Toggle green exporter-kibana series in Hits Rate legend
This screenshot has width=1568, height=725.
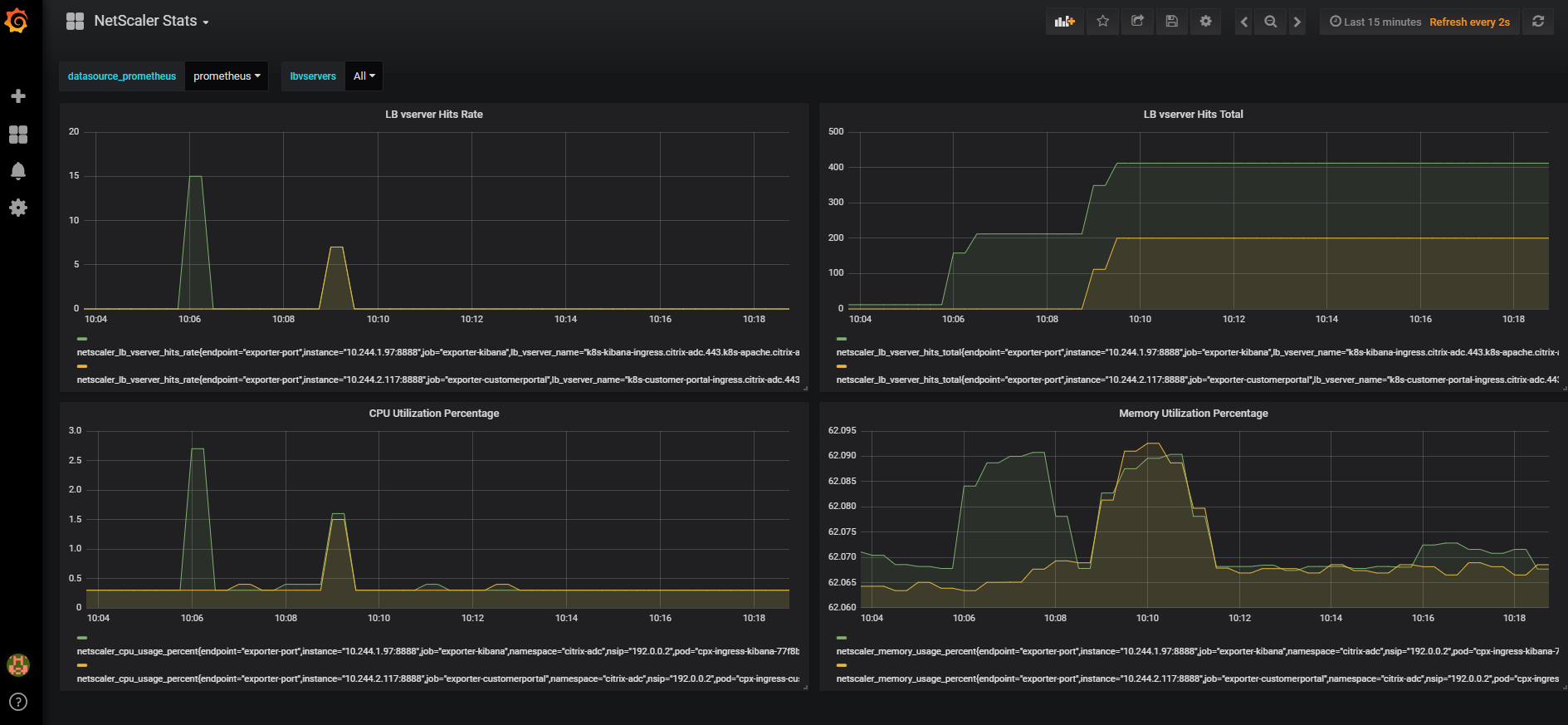pyautogui.click(x=438, y=352)
